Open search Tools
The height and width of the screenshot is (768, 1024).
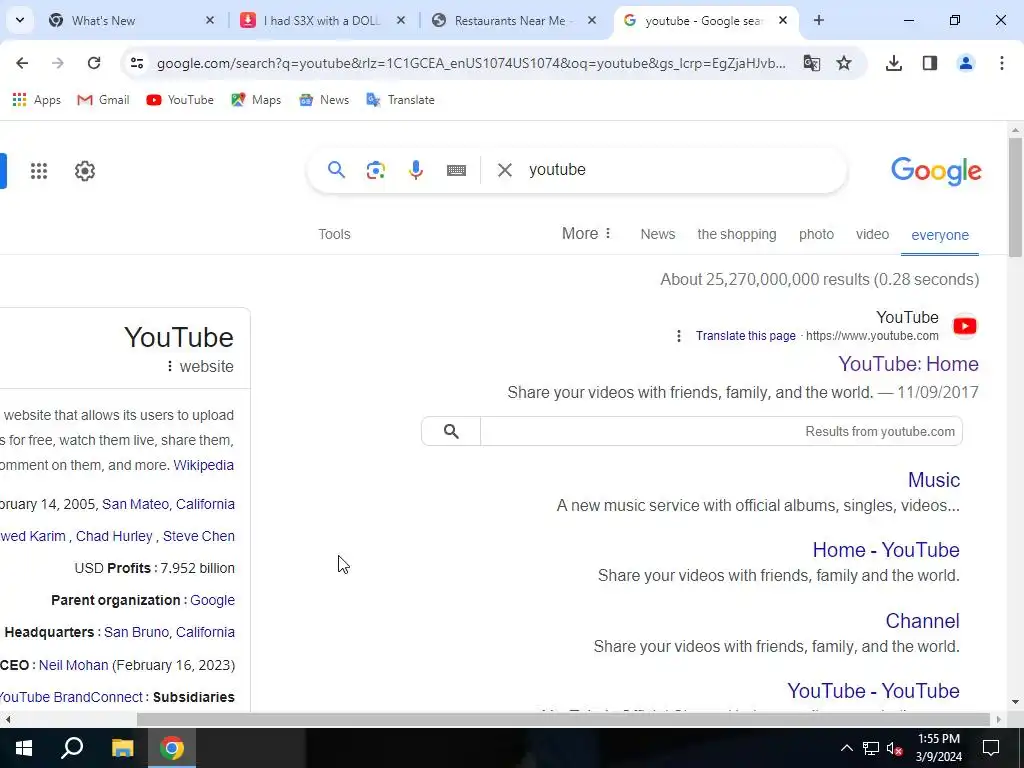tap(334, 234)
